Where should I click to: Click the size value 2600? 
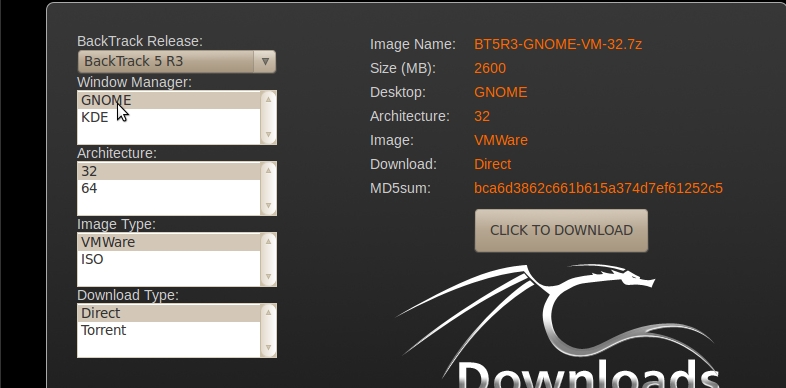490,68
